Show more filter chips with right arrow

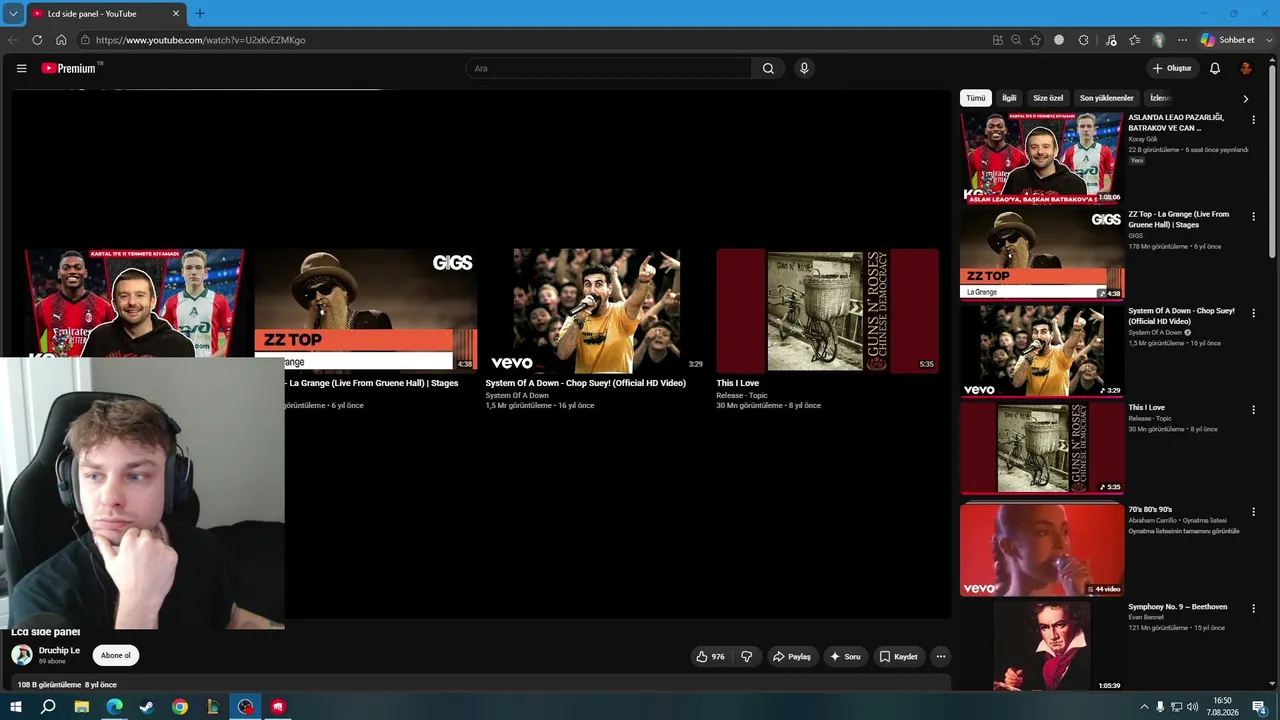(1246, 99)
